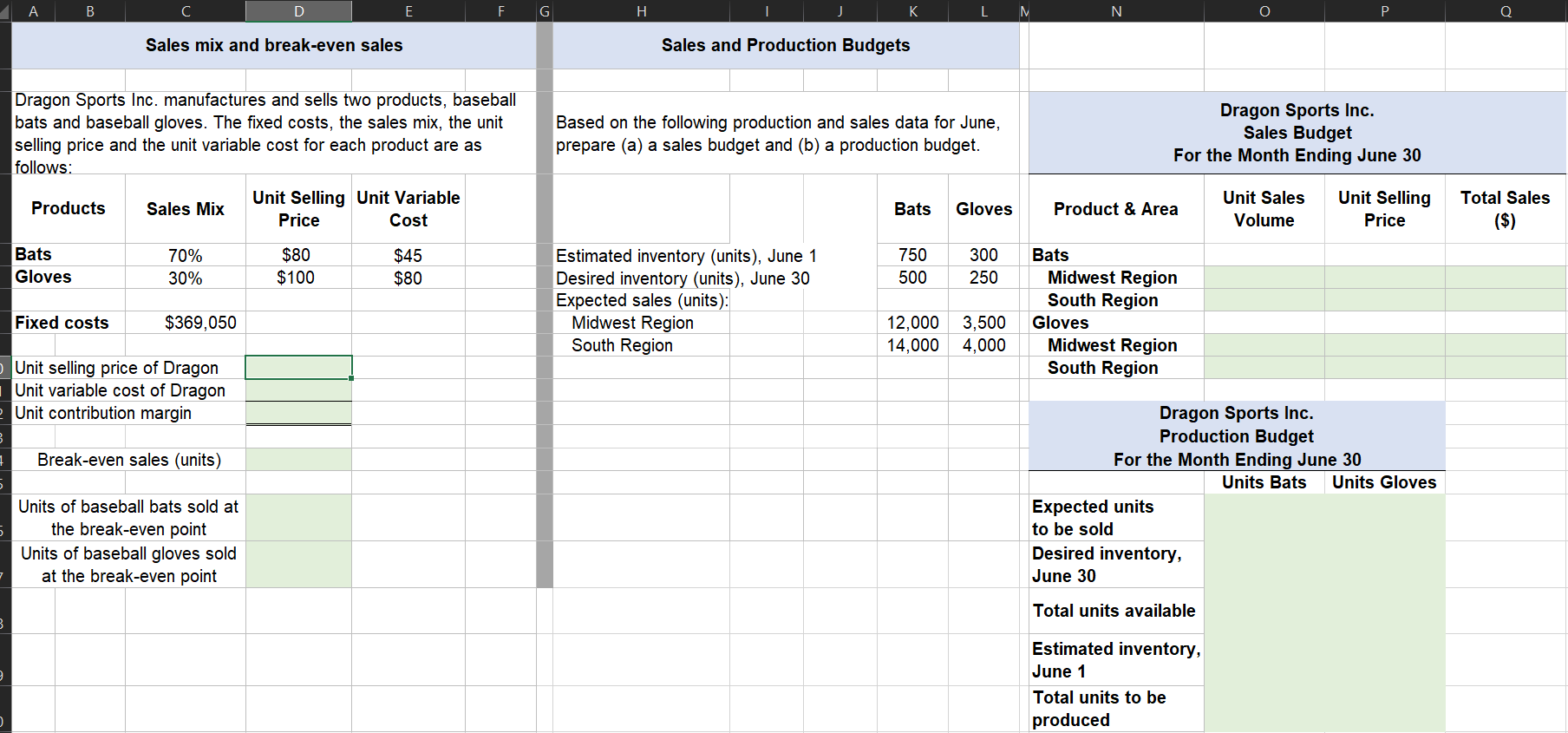1568x733 pixels.
Task: Select input cell for gloves sold at break-even
Action: tap(298, 565)
